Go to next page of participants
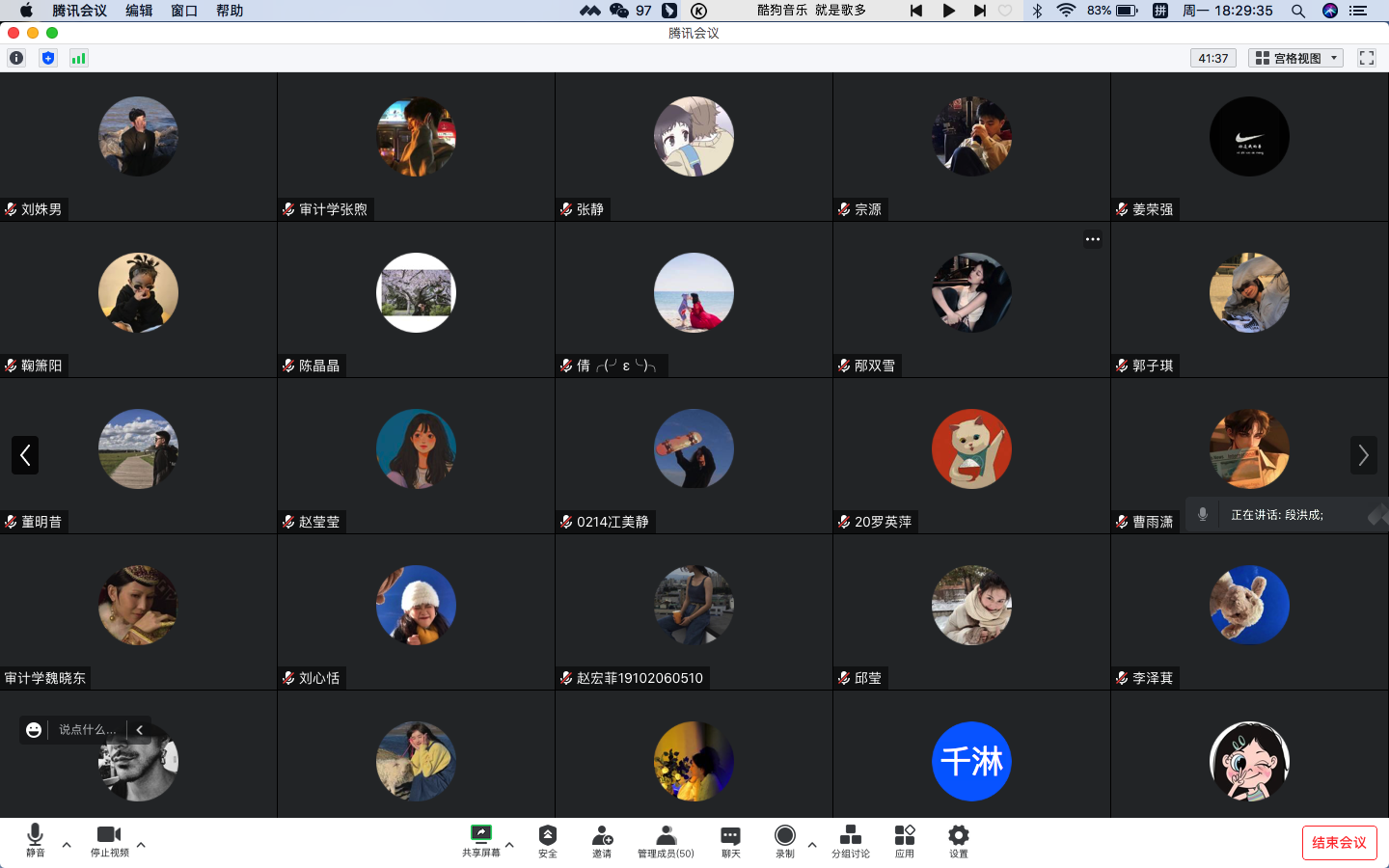 click(x=1363, y=455)
